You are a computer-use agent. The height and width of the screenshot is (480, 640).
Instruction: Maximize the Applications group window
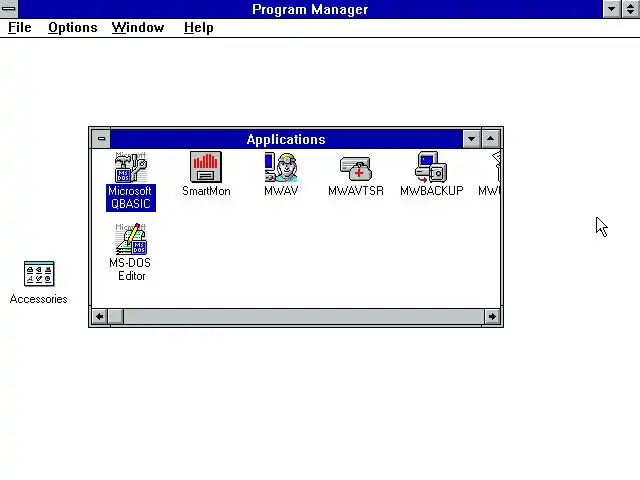(491, 139)
